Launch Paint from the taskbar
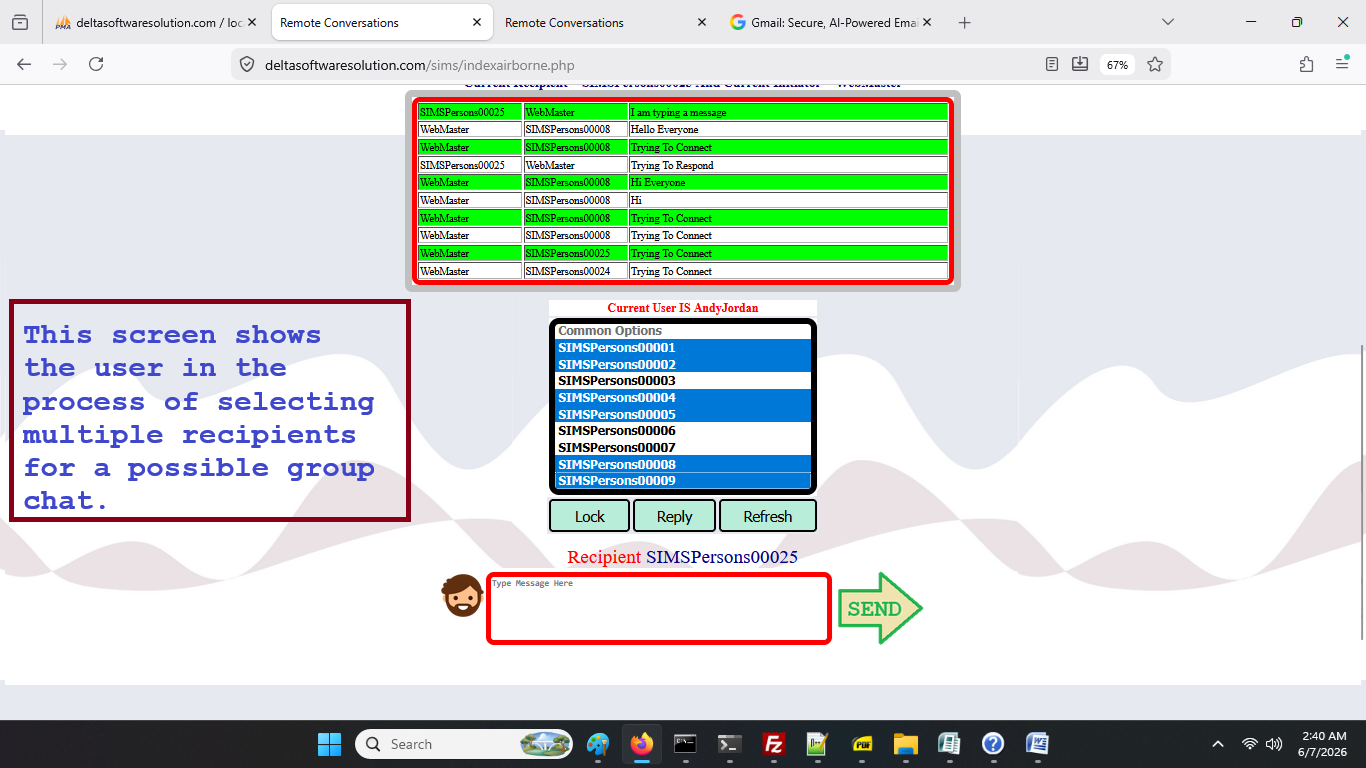 click(598, 744)
